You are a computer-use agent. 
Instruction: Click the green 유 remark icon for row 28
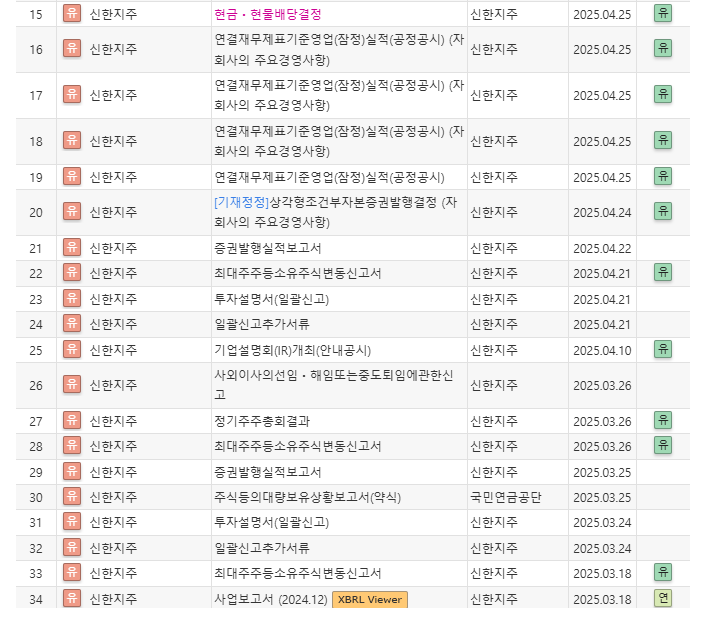coord(663,445)
